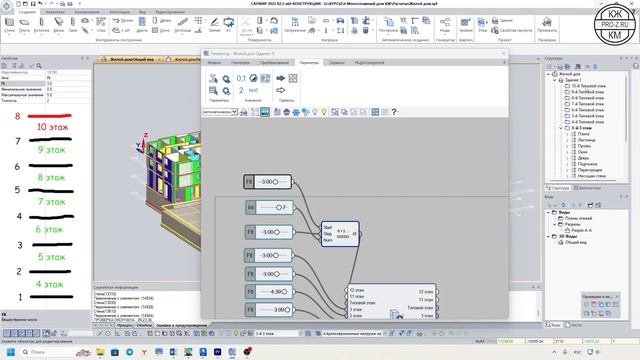This screenshot has width=640, height=360.
Task: Select the Балка (beam) tool
Action: tap(59, 24)
